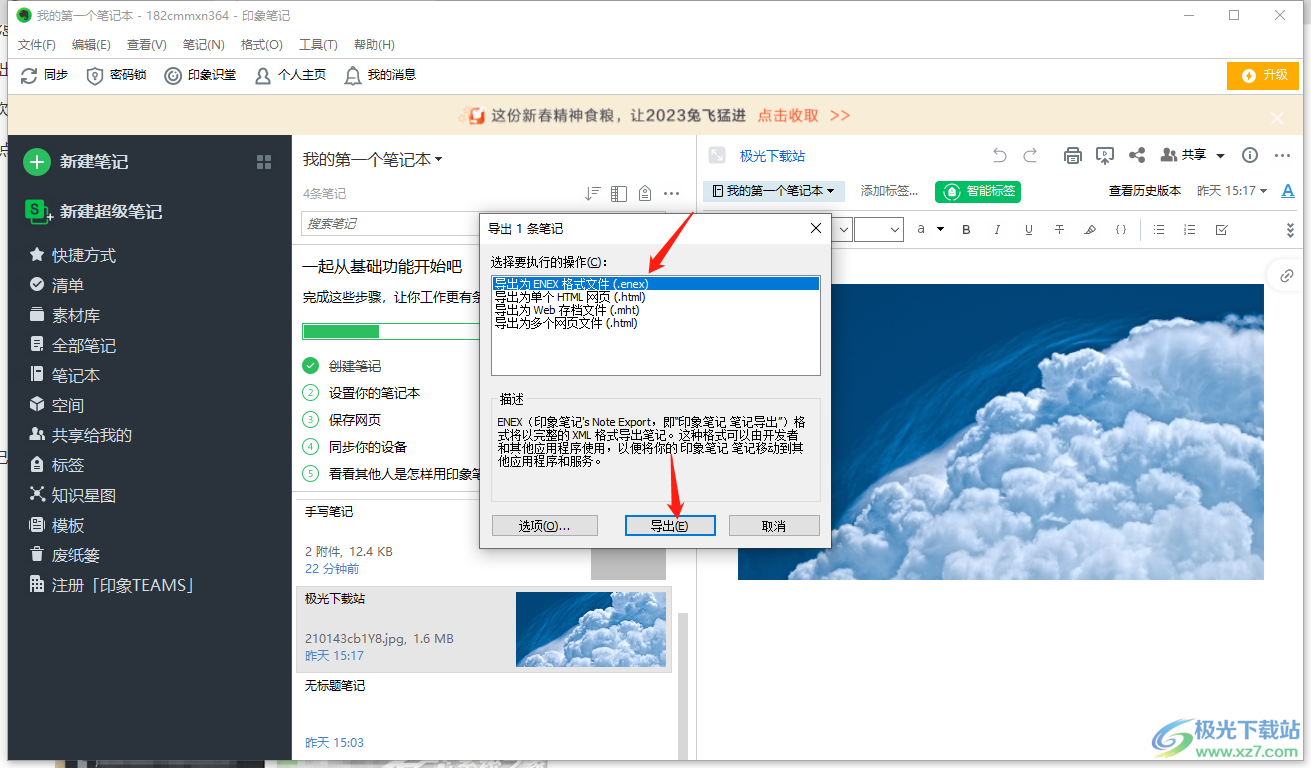Select 导出为 ENEX 格式文件 (.enex) option
The height and width of the screenshot is (768, 1311).
(x=655, y=284)
